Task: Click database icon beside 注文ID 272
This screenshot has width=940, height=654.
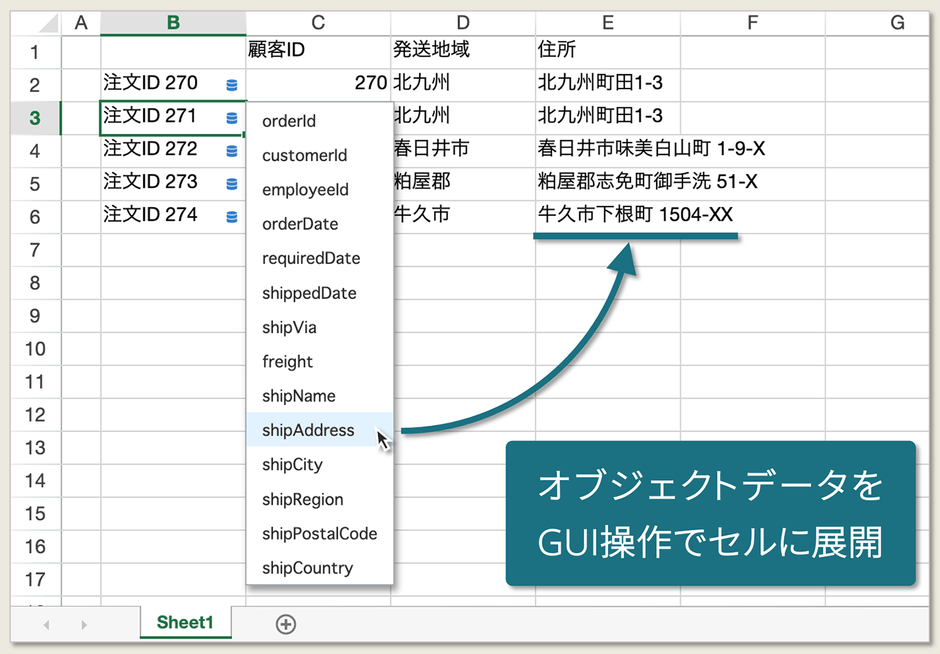Action: point(232,151)
